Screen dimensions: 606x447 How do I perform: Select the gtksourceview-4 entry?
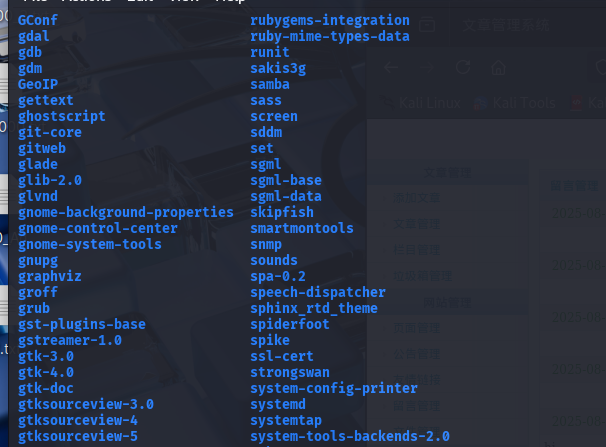pyautogui.click(x=78, y=421)
